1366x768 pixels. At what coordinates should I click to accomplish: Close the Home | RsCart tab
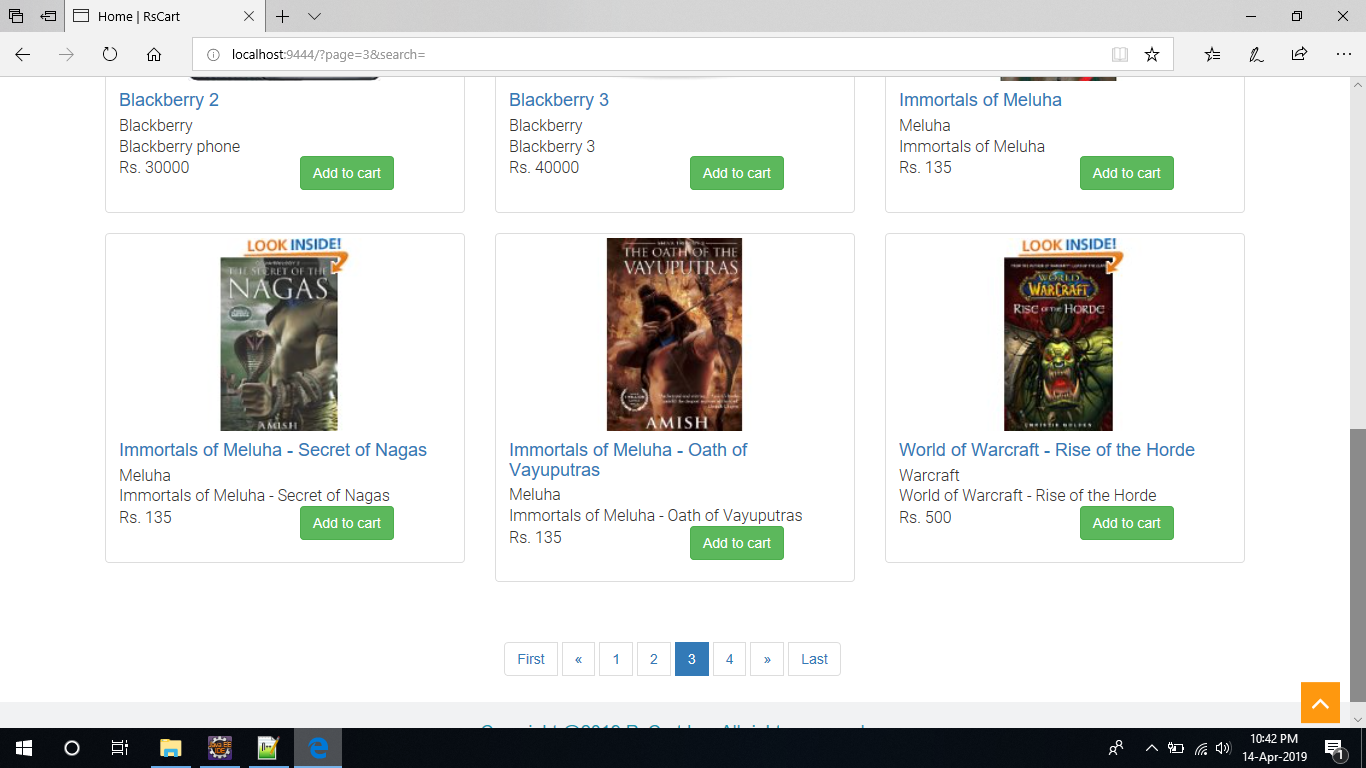tap(249, 16)
